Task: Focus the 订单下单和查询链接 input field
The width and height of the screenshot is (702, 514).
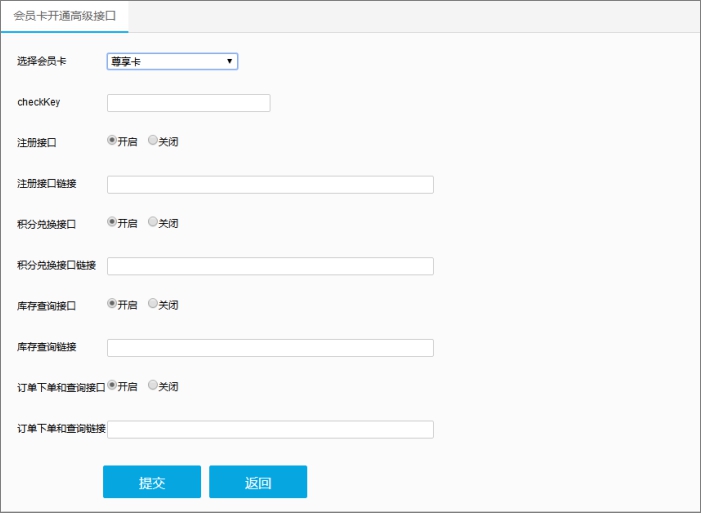Action: 270,429
